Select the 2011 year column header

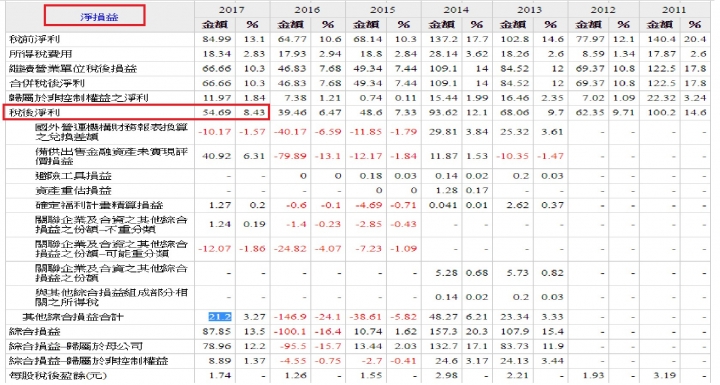point(674,10)
